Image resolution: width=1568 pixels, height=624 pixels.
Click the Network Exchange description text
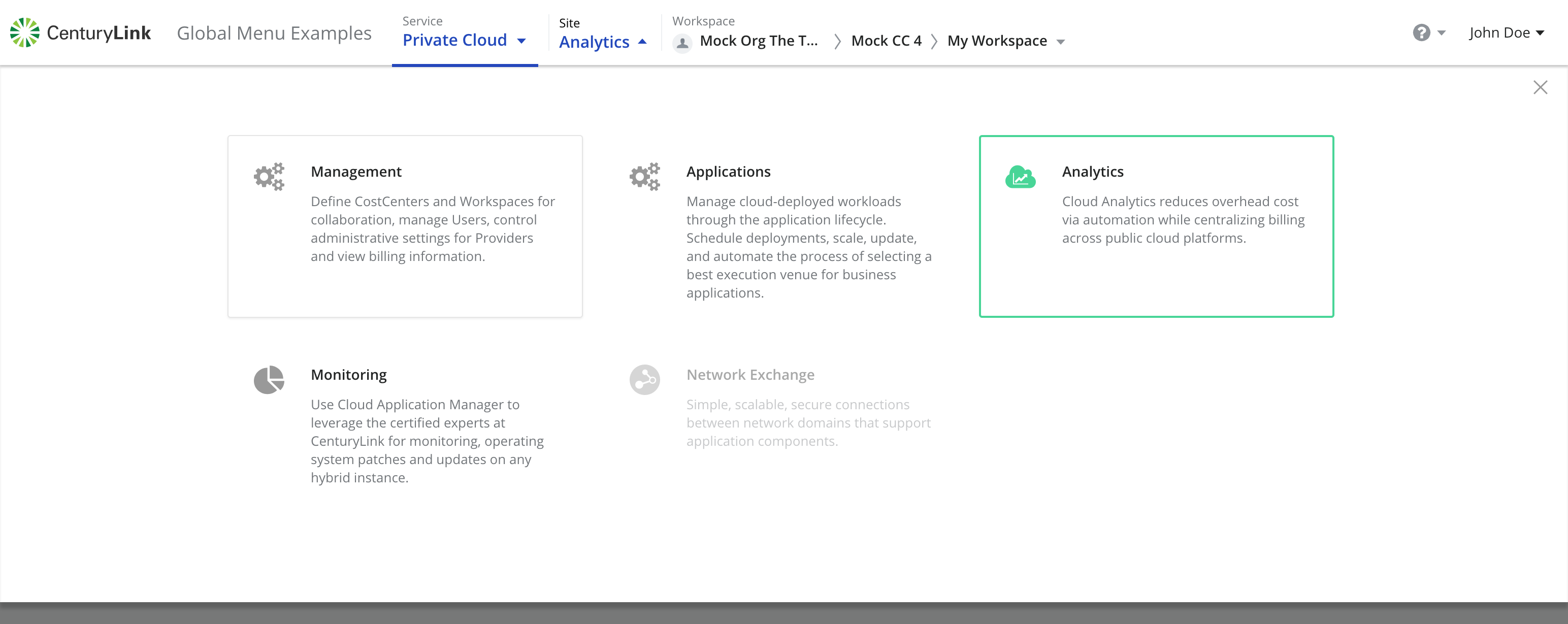tap(808, 423)
